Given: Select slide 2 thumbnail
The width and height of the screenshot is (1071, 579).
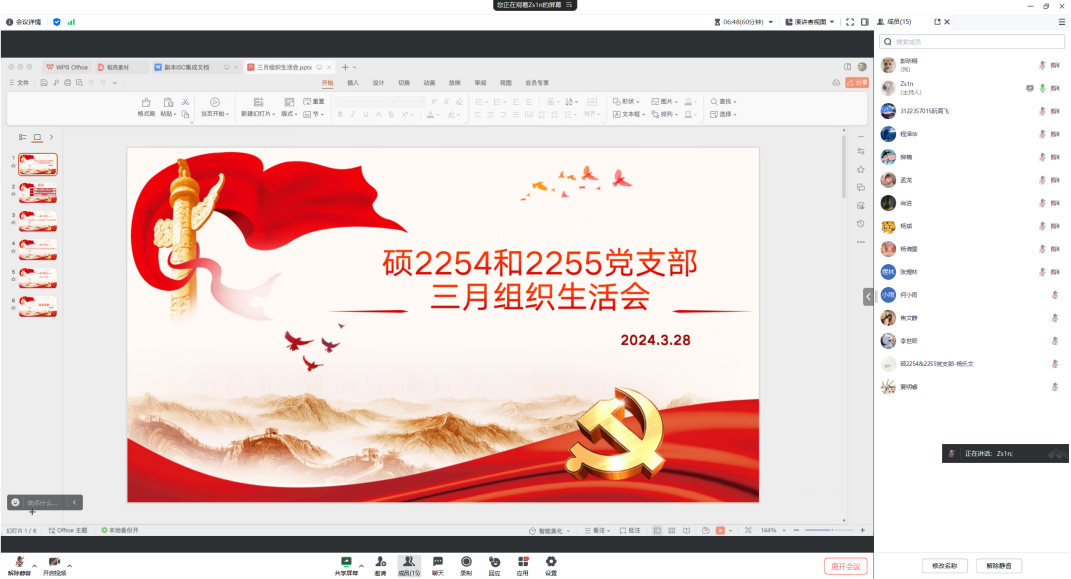Looking at the screenshot, I should coord(38,193).
